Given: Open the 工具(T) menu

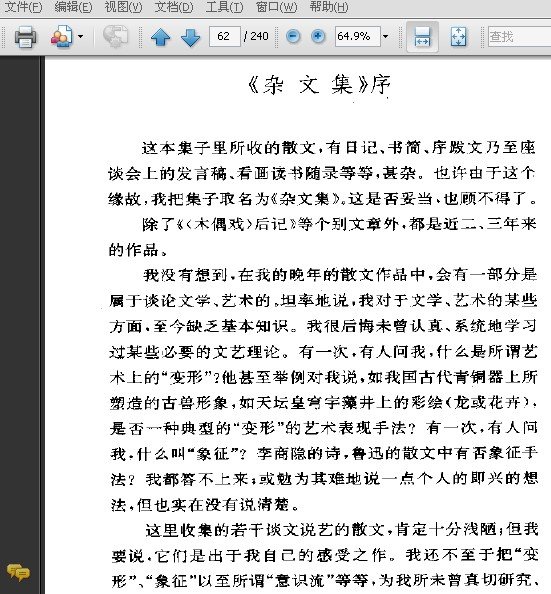Looking at the screenshot, I should point(224,7).
